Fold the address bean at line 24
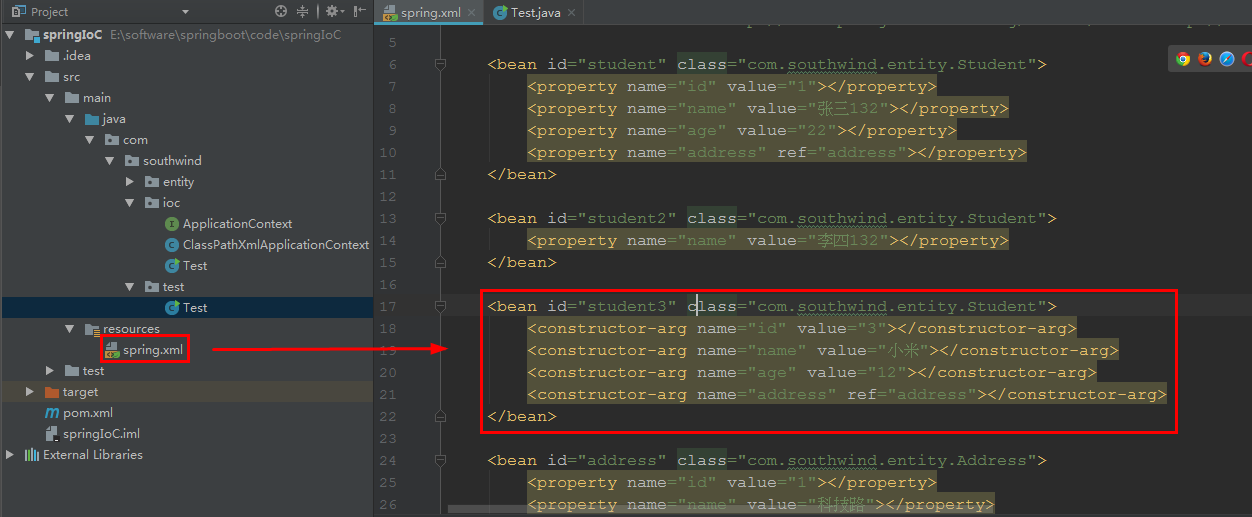 pos(440,461)
